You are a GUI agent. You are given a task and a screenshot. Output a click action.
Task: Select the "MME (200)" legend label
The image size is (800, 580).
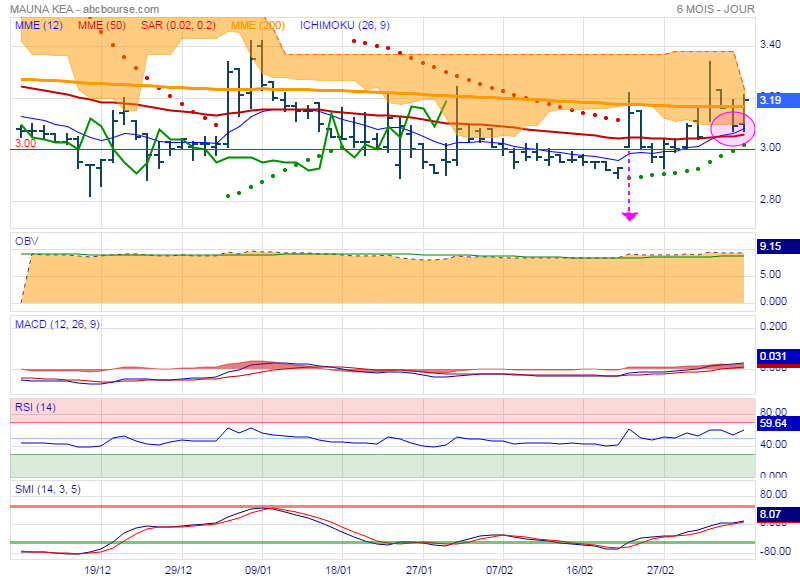point(258,25)
